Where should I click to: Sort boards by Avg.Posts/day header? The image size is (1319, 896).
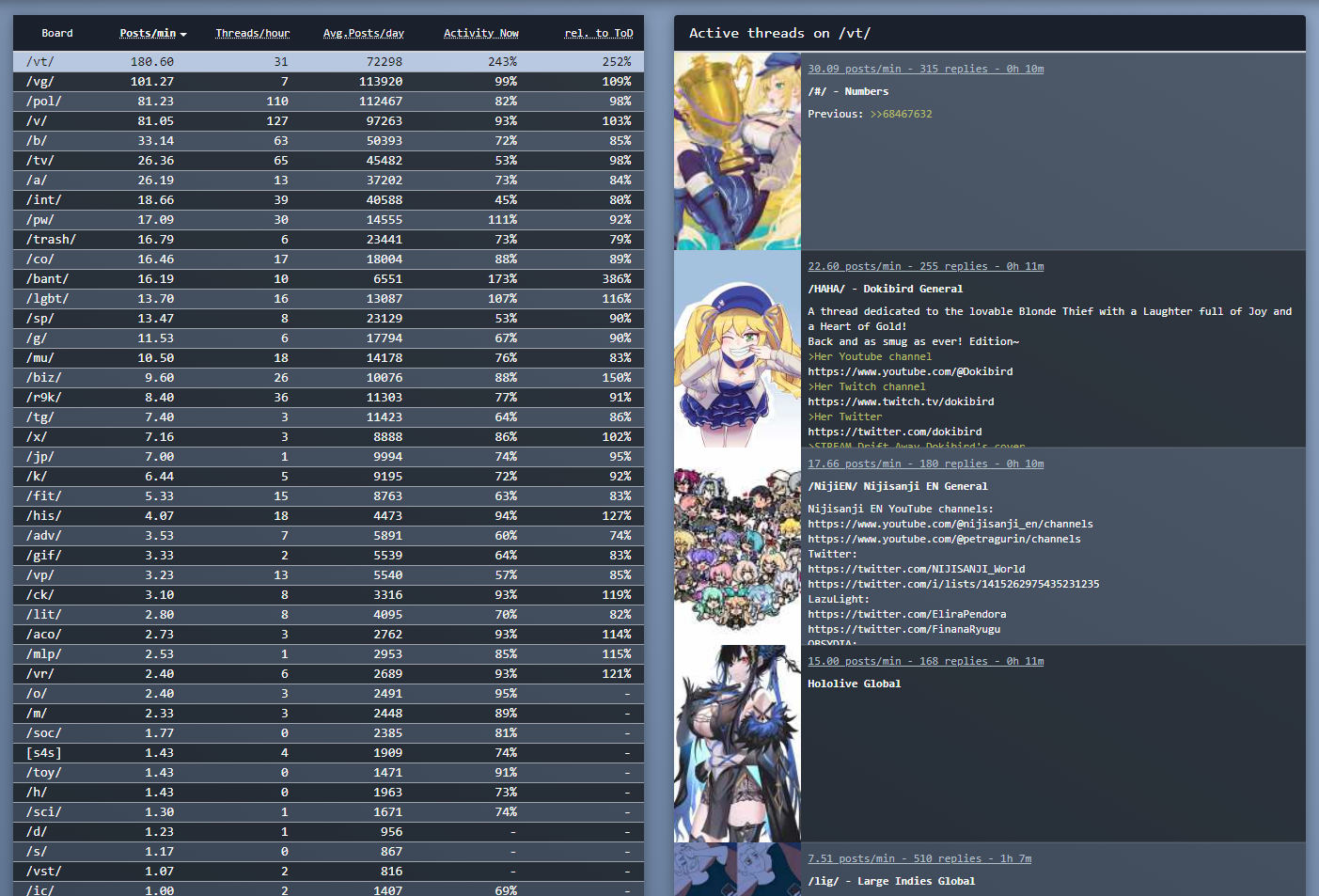(x=364, y=33)
